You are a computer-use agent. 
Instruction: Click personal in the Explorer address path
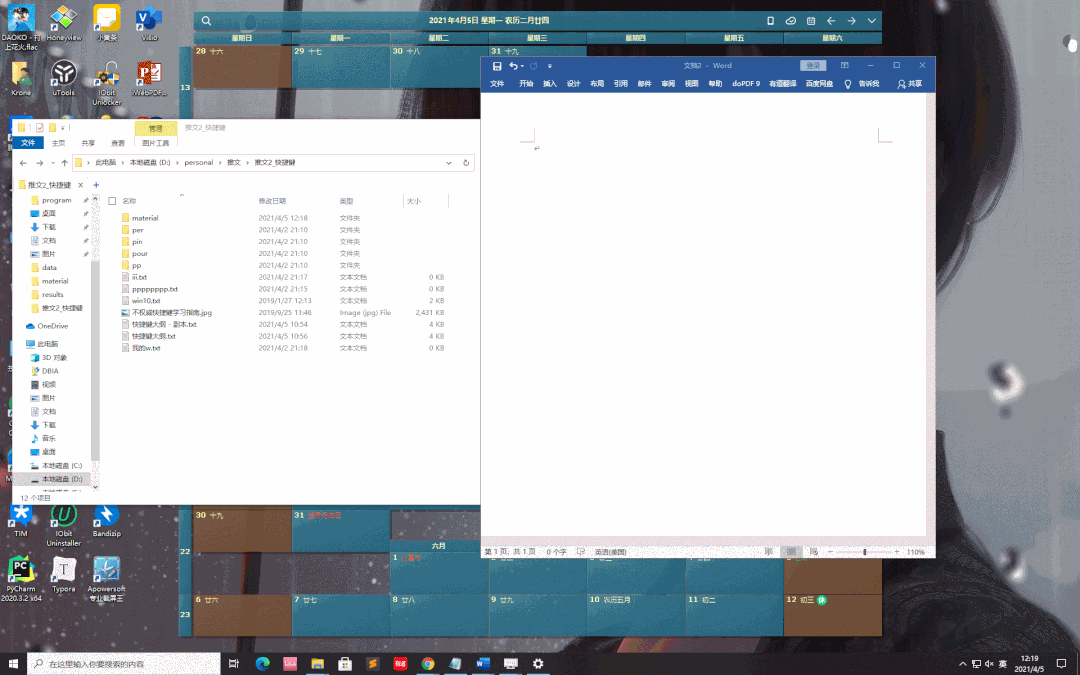coord(198,163)
